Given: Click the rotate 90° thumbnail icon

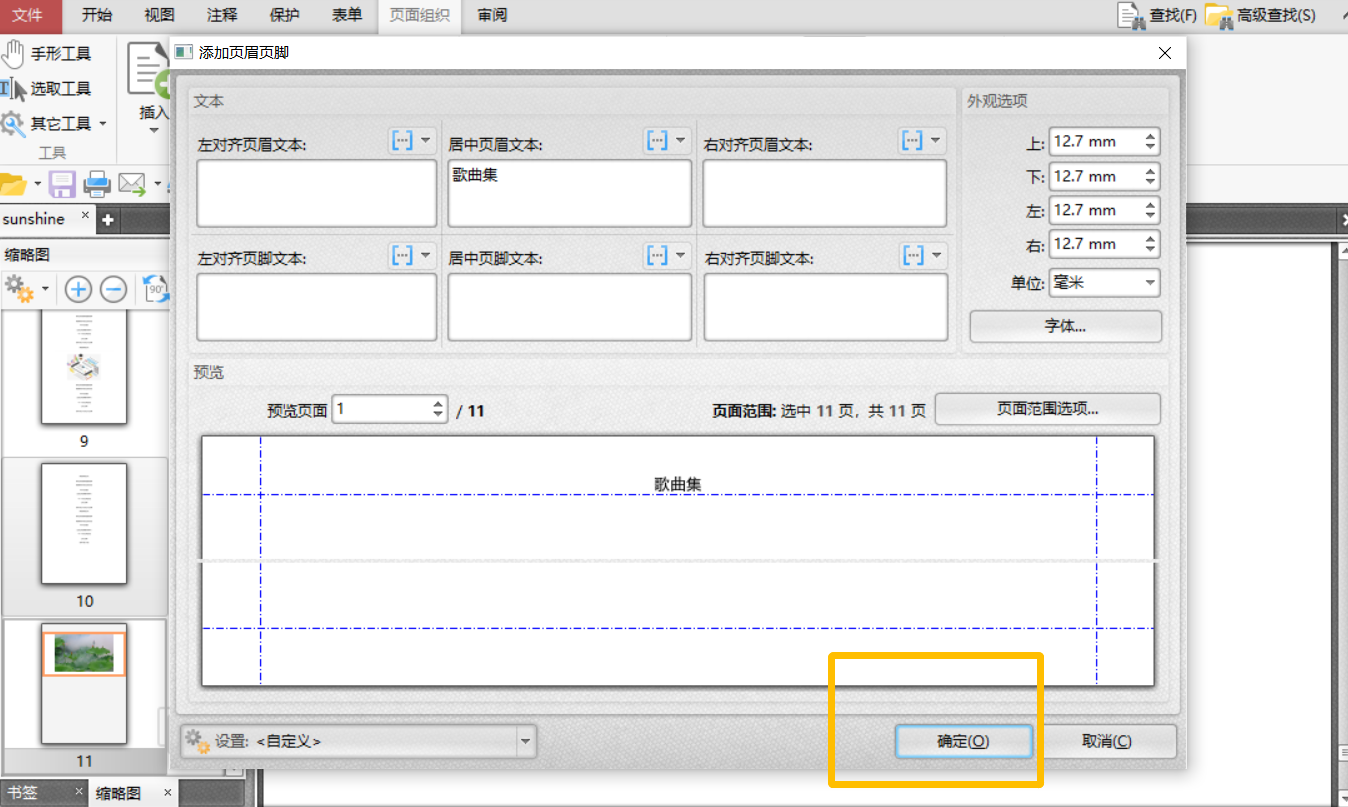Looking at the screenshot, I should pyautogui.click(x=155, y=290).
